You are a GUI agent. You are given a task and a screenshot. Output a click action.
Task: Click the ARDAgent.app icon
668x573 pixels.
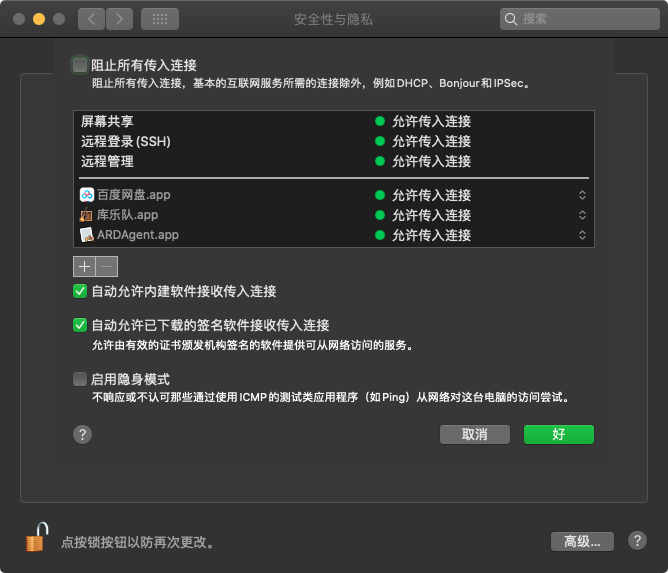tap(87, 235)
